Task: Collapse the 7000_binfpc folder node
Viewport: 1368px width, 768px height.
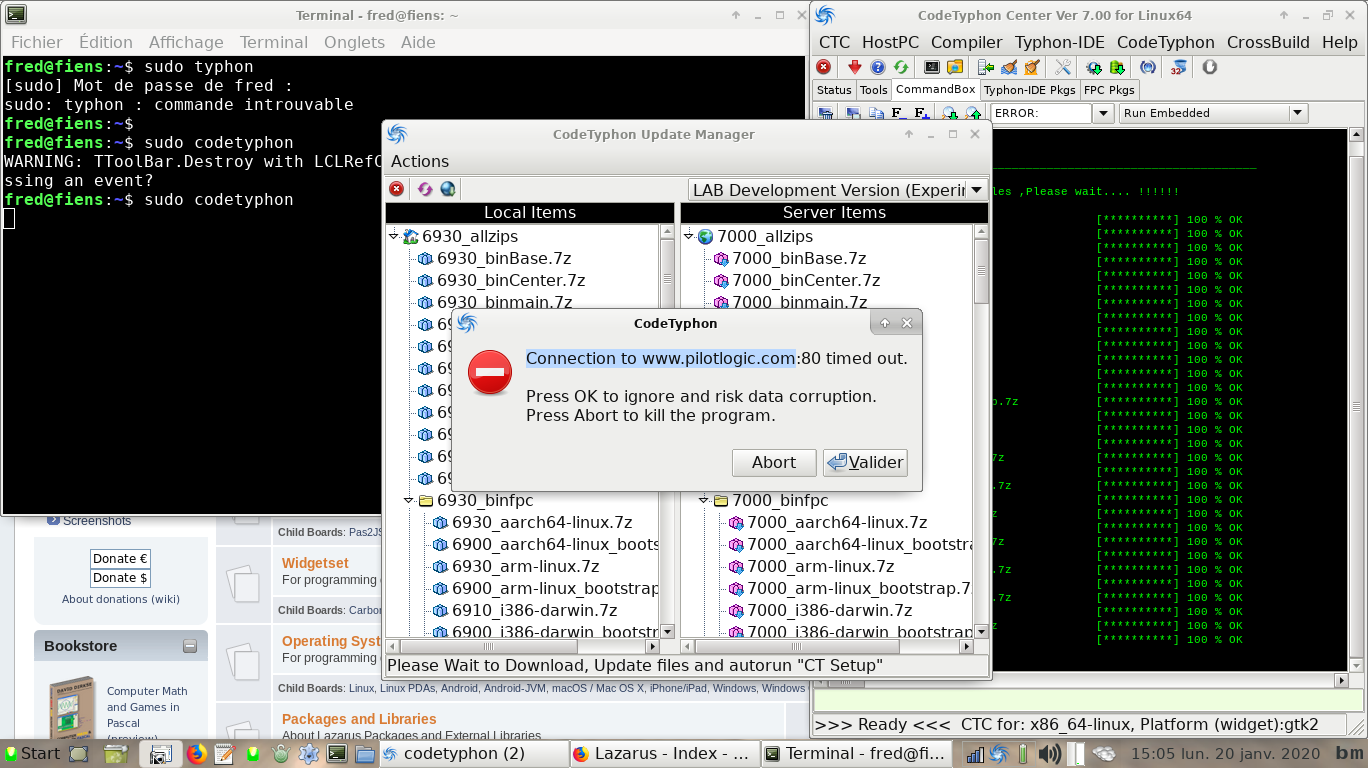Action: pos(704,500)
